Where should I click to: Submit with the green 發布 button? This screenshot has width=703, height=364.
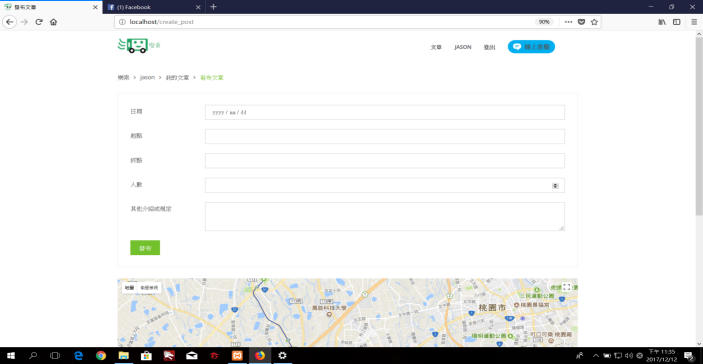click(x=145, y=248)
